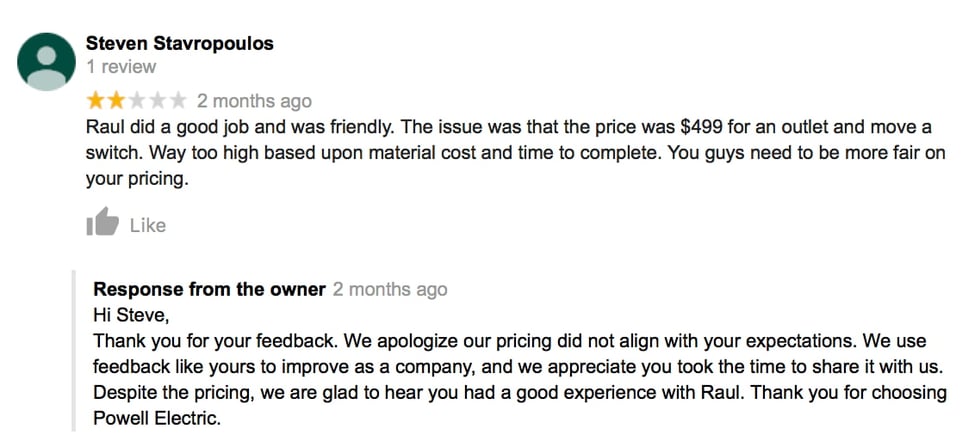
Task: Click the gray vertical bar beside owner response
Action: pos(73,350)
